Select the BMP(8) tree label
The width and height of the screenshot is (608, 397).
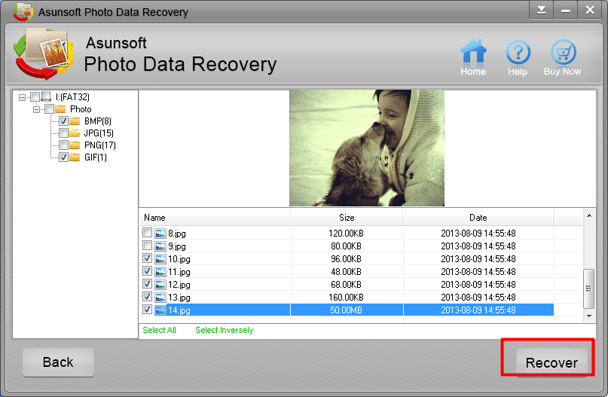coord(98,121)
